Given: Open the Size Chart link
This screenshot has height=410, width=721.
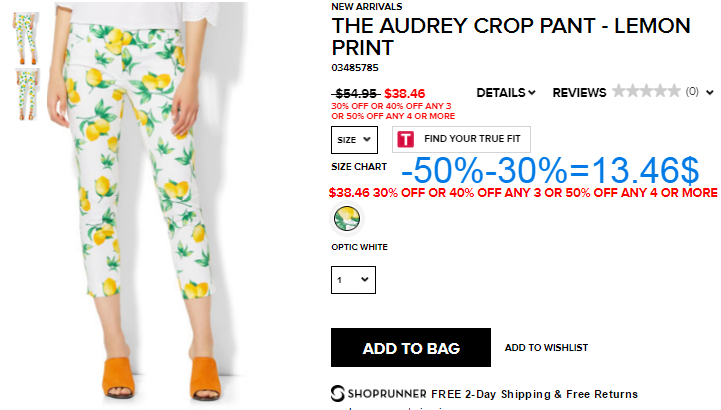Looking at the screenshot, I should click(x=359, y=167).
